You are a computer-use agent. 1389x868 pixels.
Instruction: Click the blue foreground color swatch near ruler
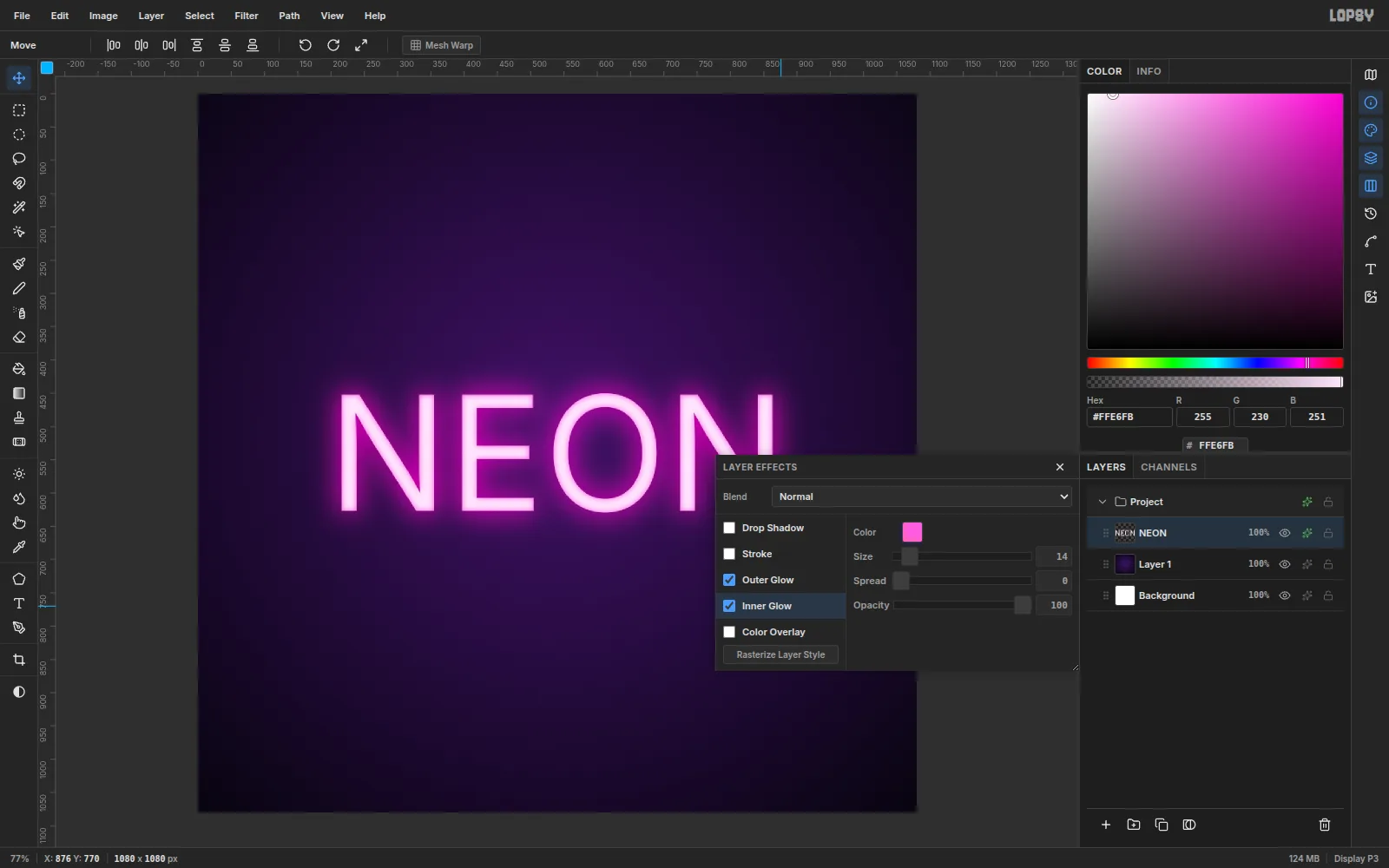point(47,68)
